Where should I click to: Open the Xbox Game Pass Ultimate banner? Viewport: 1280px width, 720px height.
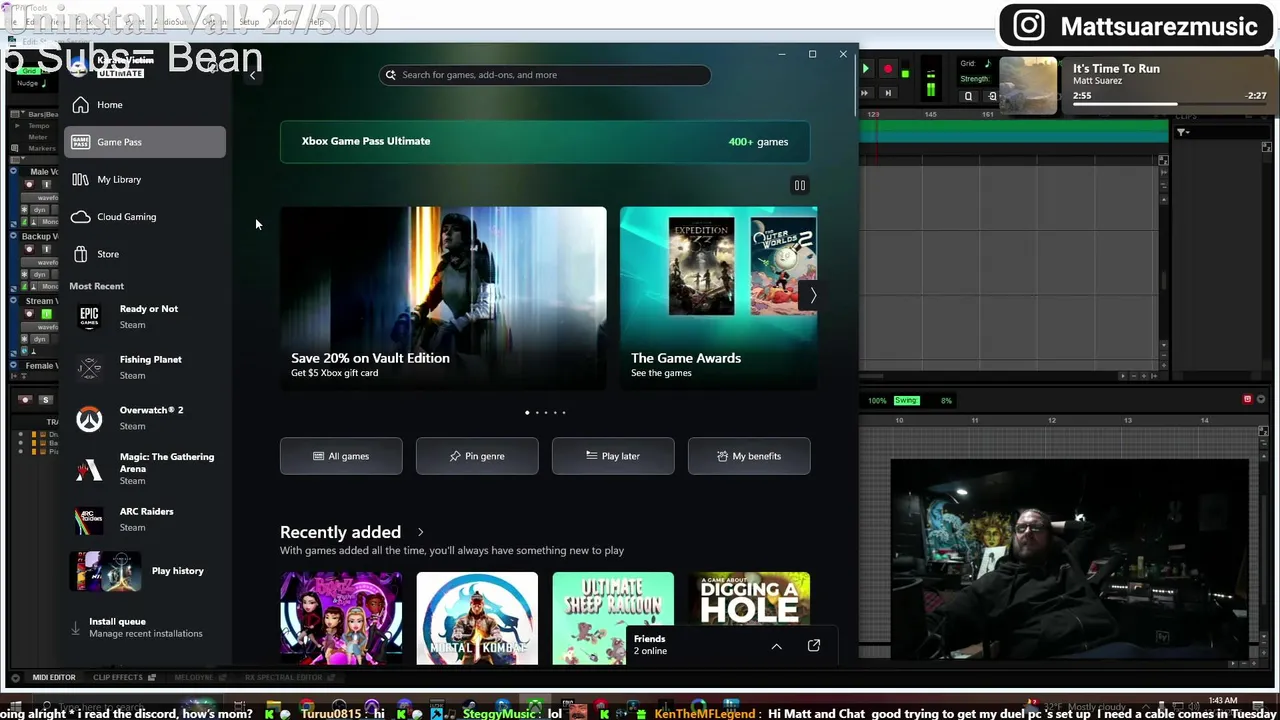click(545, 141)
